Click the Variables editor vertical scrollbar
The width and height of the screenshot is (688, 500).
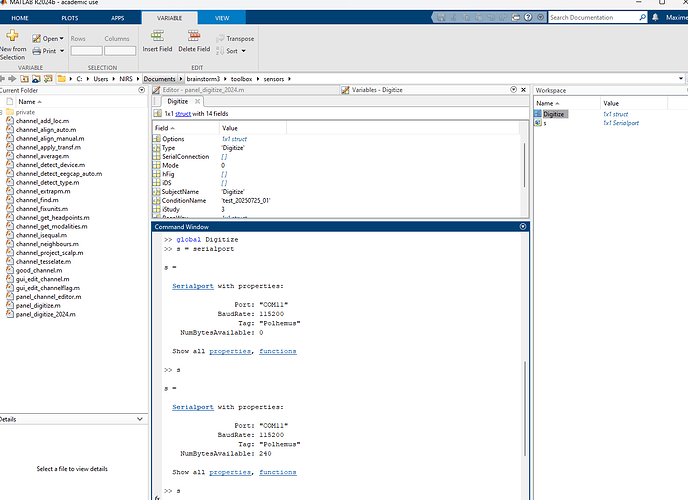point(524,164)
